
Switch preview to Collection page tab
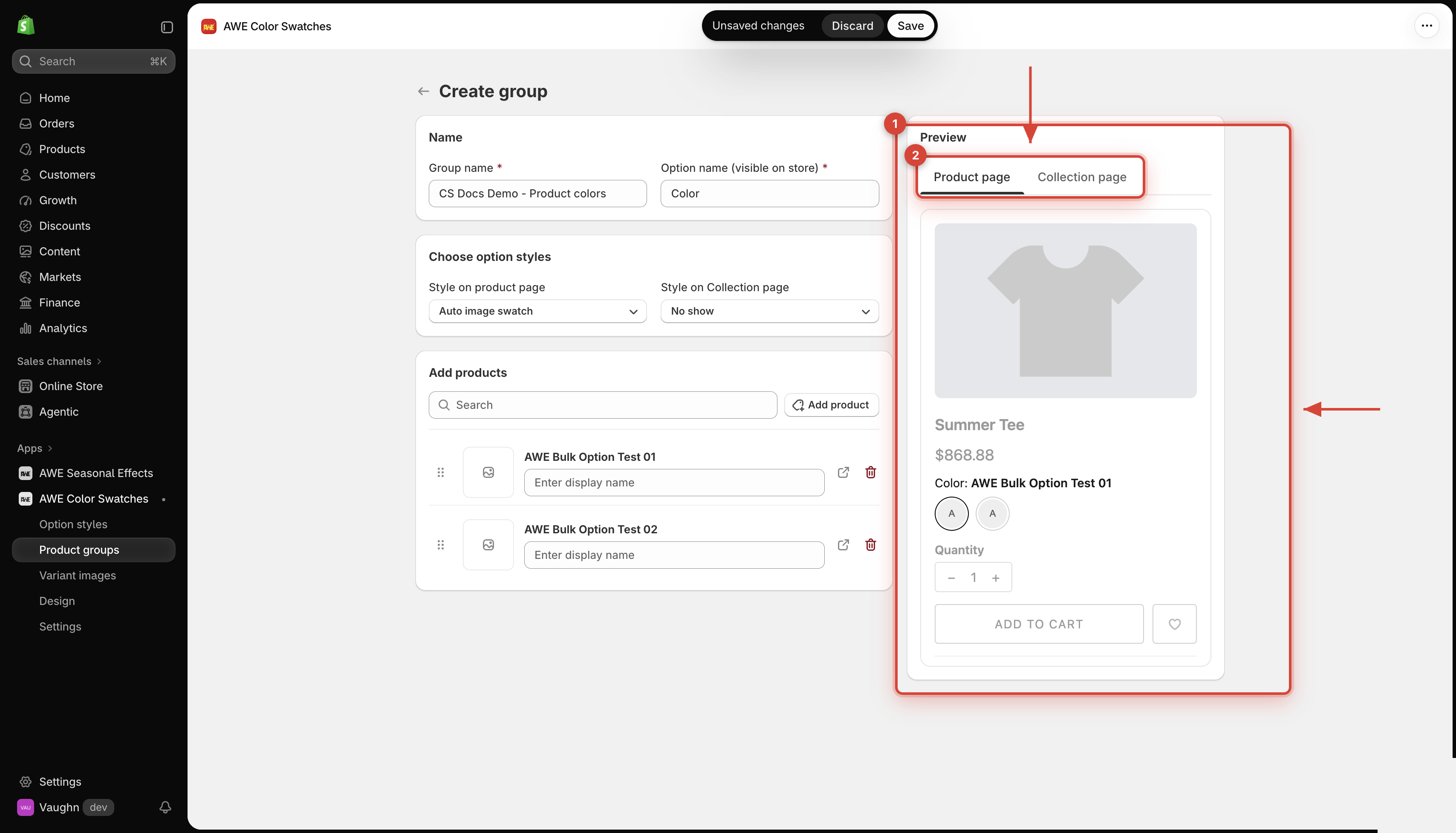[x=1081, y=177]
